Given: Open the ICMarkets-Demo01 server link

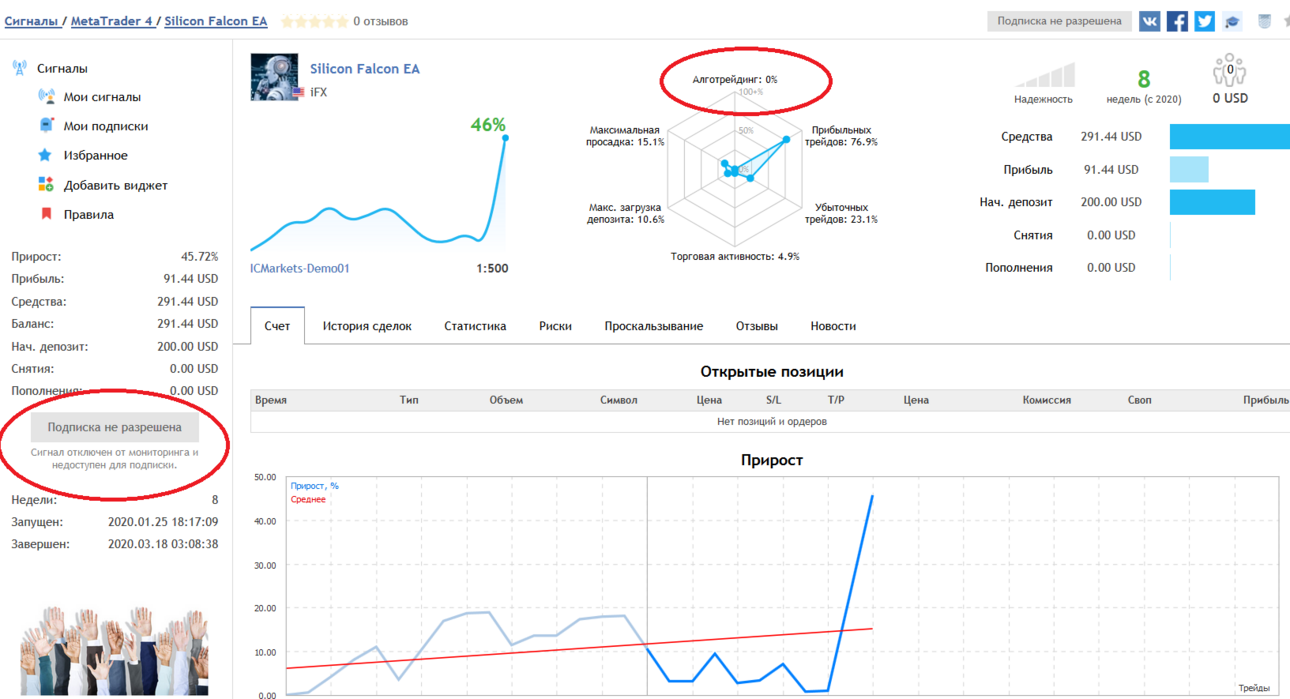Looking at the screenshot, I should pos(300,268).
